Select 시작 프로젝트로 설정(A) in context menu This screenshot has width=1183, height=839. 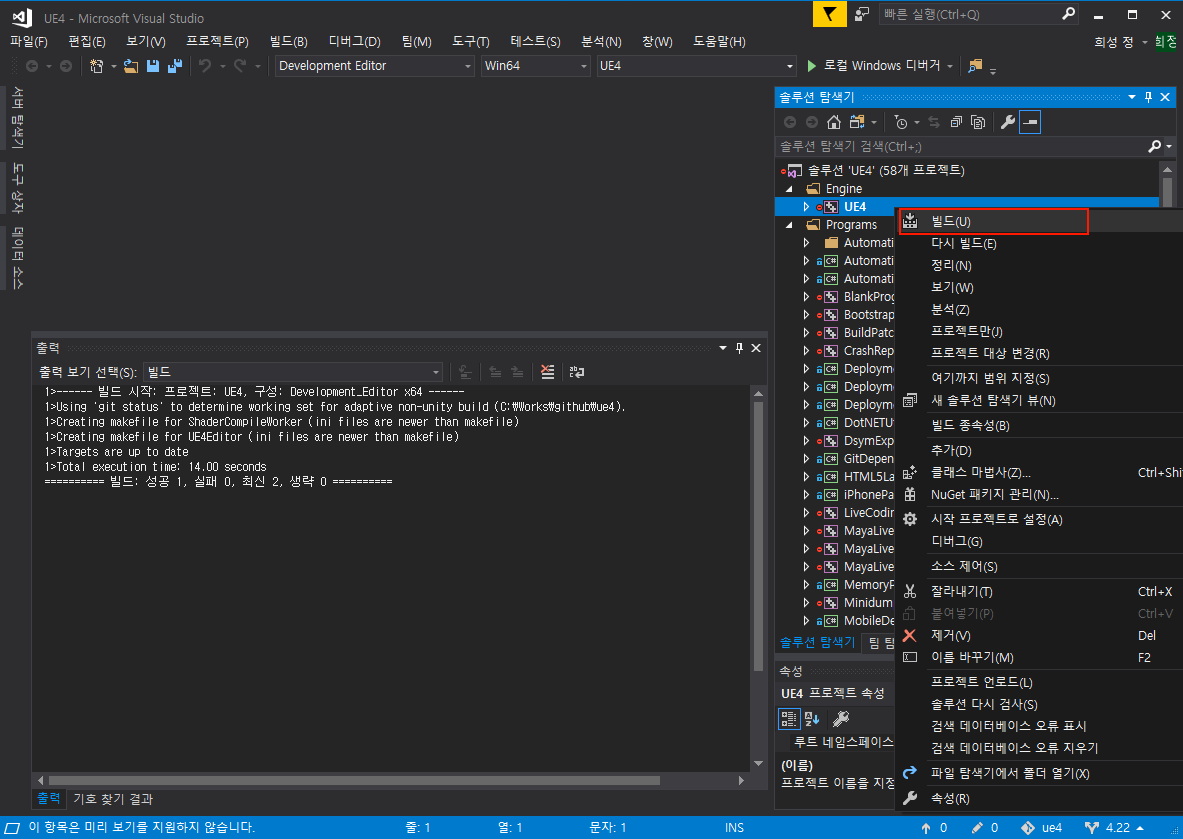1039,519
